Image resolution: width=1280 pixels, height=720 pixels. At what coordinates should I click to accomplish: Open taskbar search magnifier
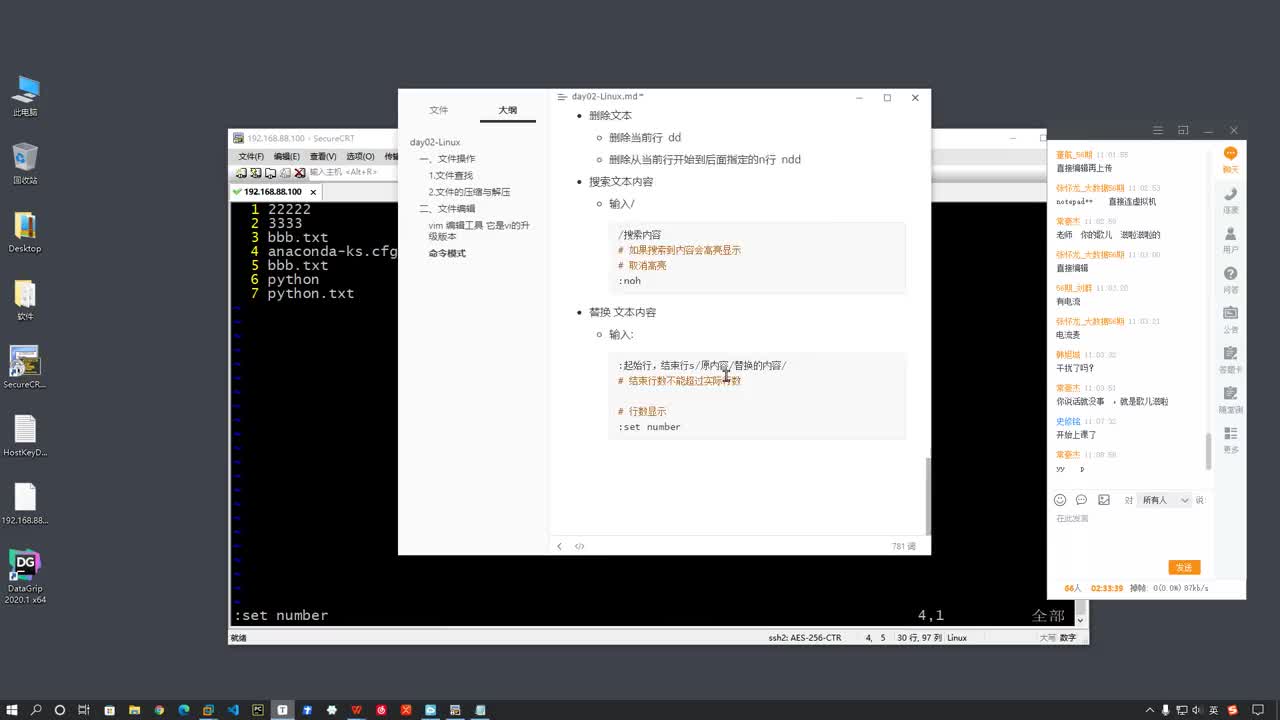click(x=36, y=710)
